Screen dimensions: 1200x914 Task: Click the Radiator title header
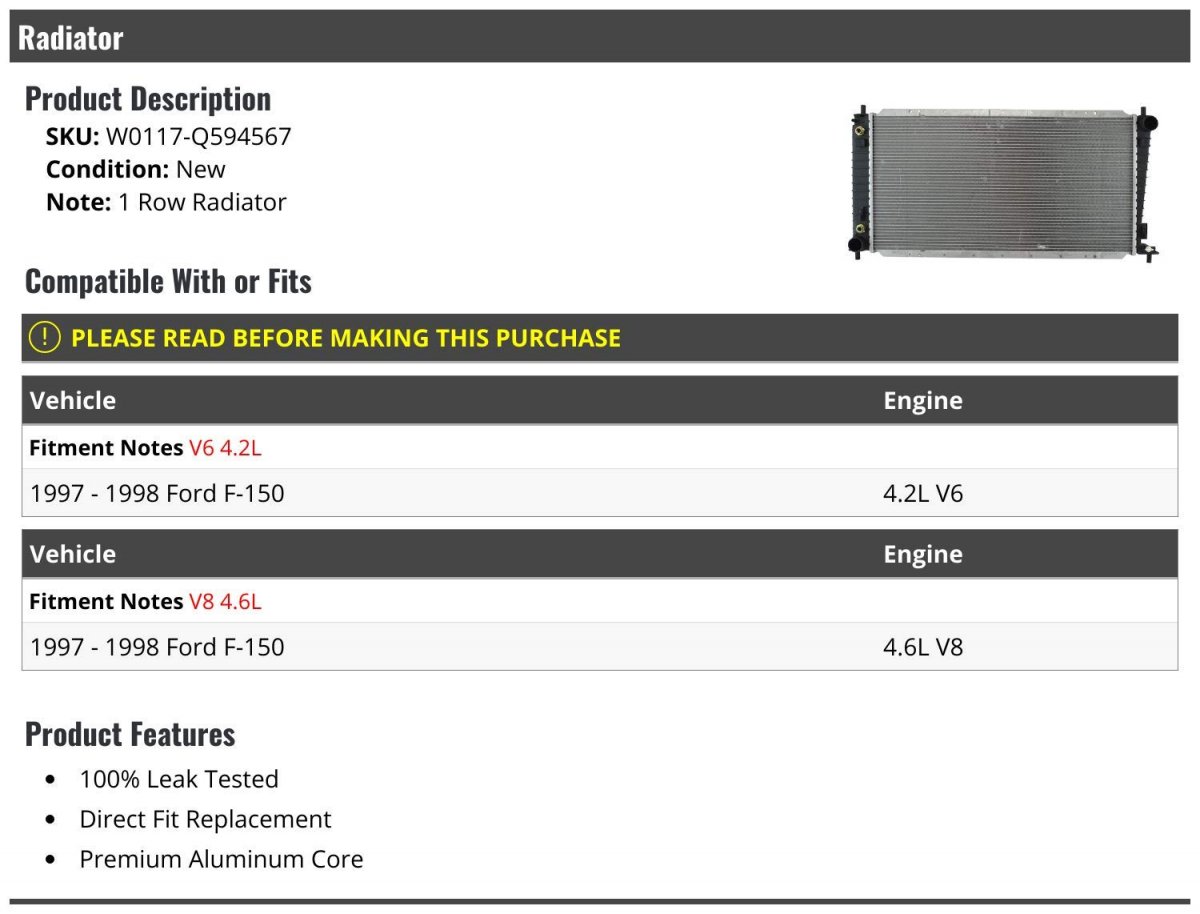point(71,38)
